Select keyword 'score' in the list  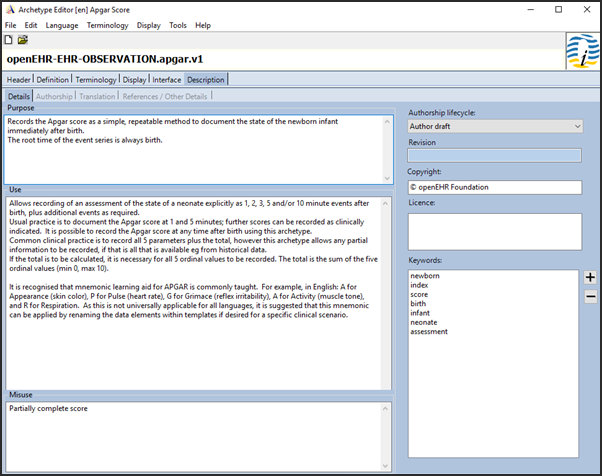tap(419, 294)
